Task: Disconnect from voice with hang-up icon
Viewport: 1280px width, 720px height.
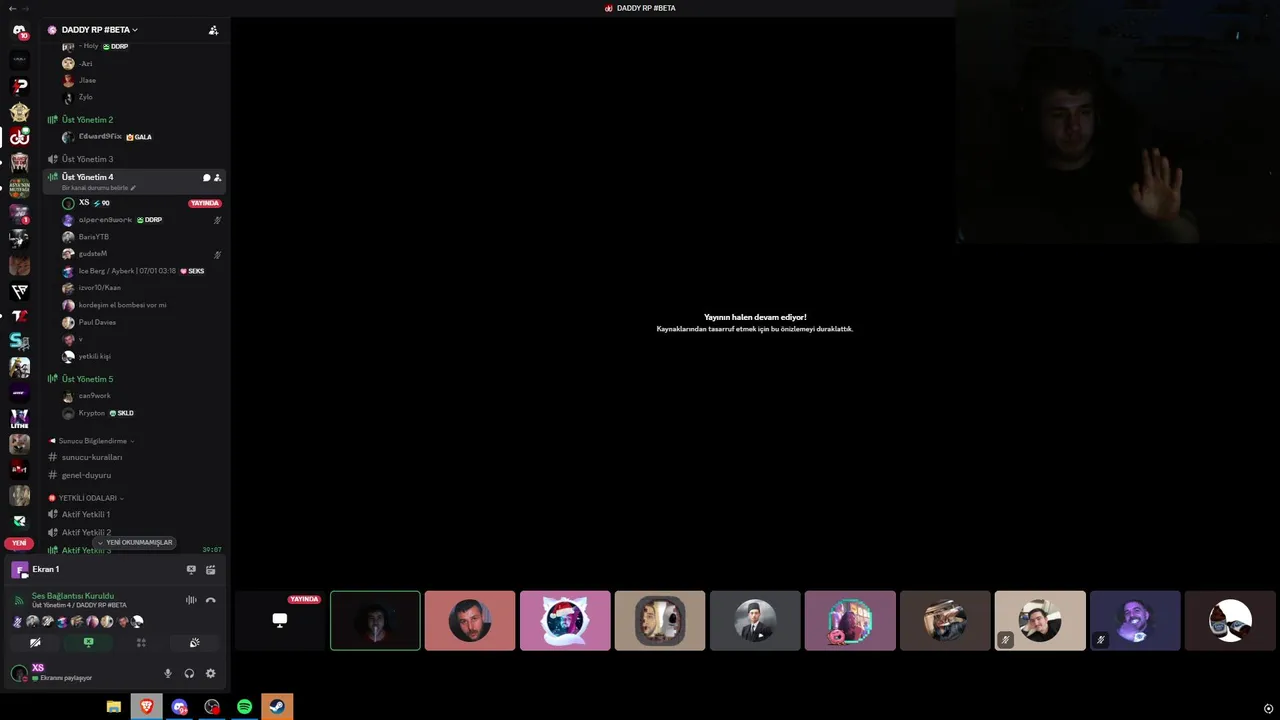Action: pos(210,600)
